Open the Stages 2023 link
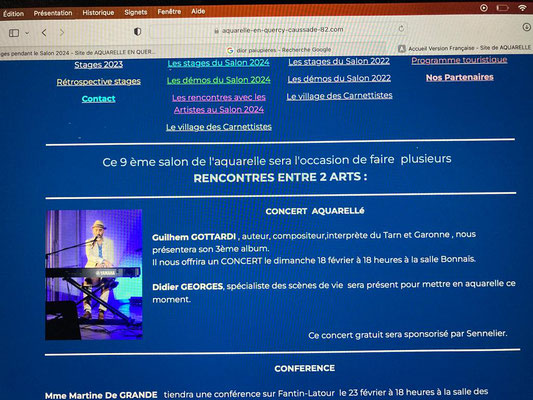This screenshot has width=533, height=400. tap(99, 65)
